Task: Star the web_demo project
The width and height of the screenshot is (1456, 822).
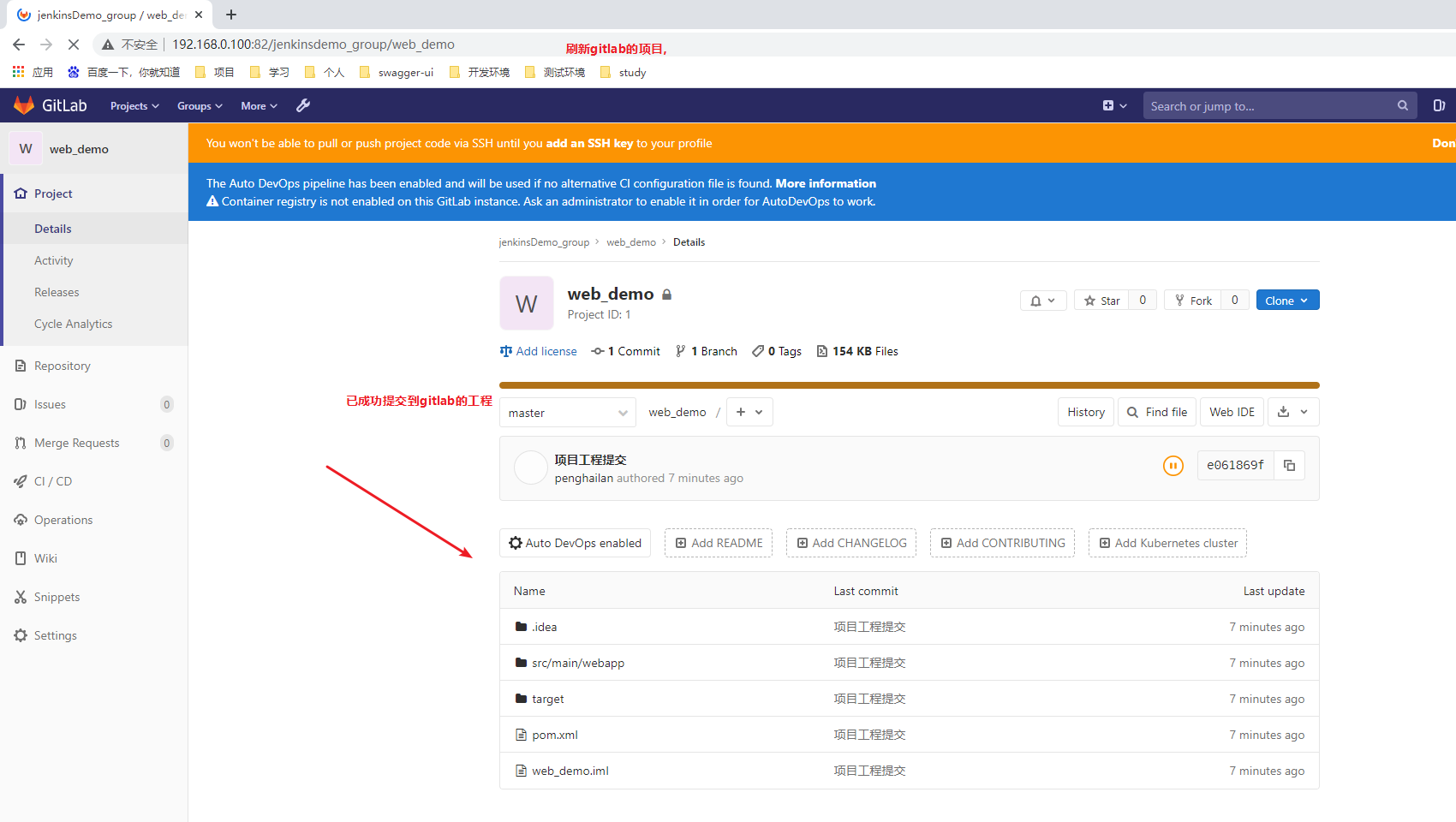Action: 1101,301
